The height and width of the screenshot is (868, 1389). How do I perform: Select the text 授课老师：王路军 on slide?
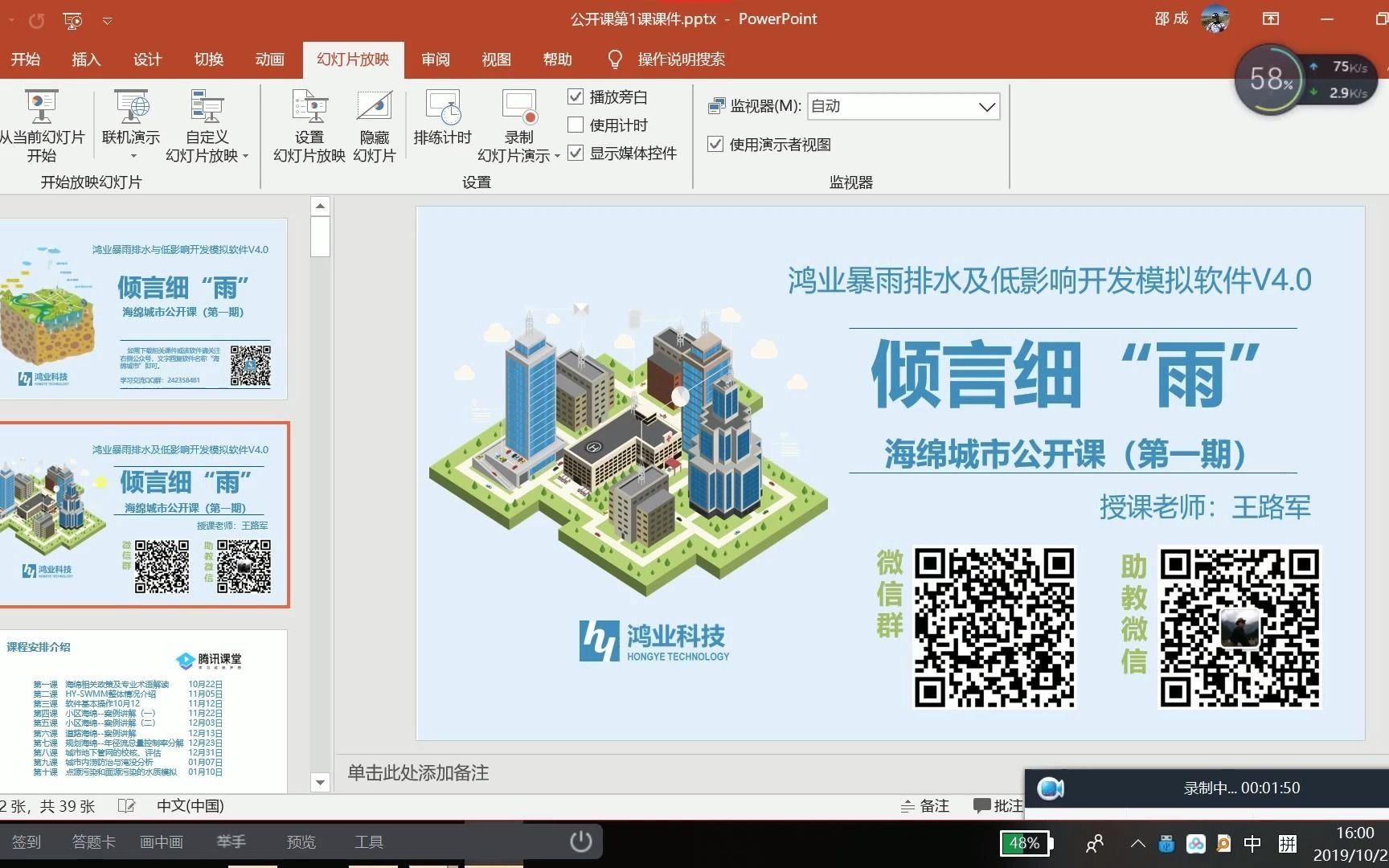[x=1205, y=507]
